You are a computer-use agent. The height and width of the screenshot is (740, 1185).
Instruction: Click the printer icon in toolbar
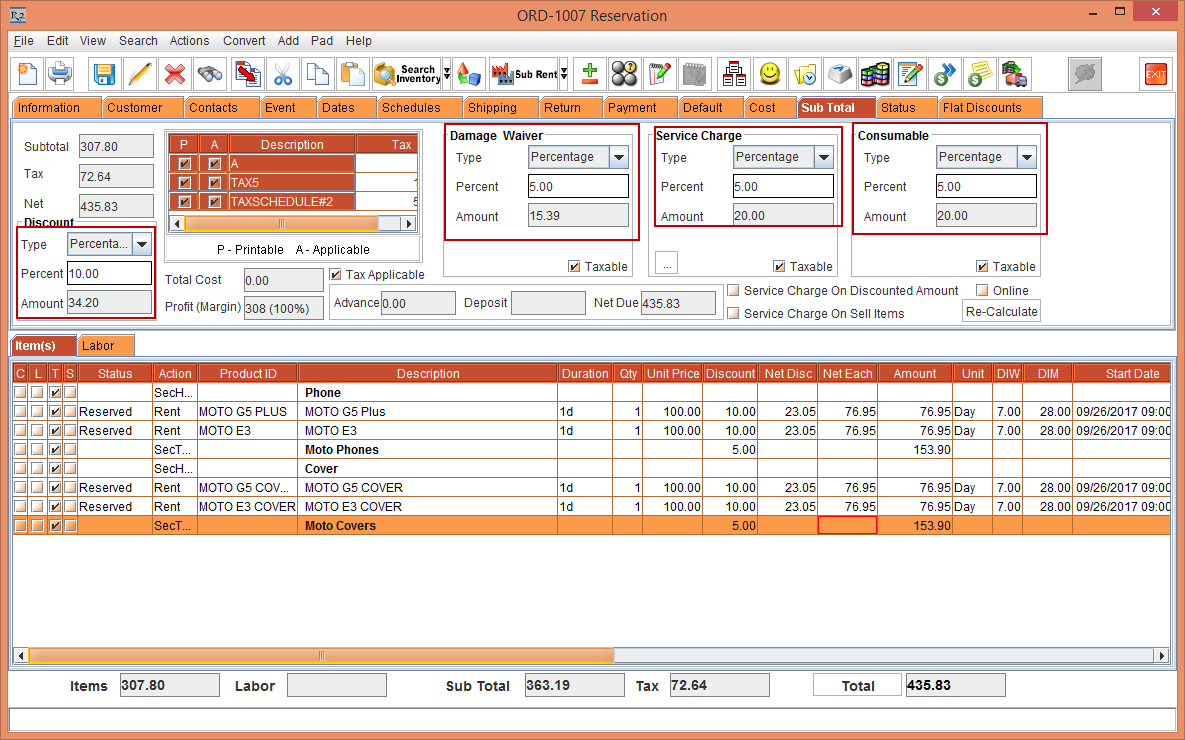coord(60,74)
